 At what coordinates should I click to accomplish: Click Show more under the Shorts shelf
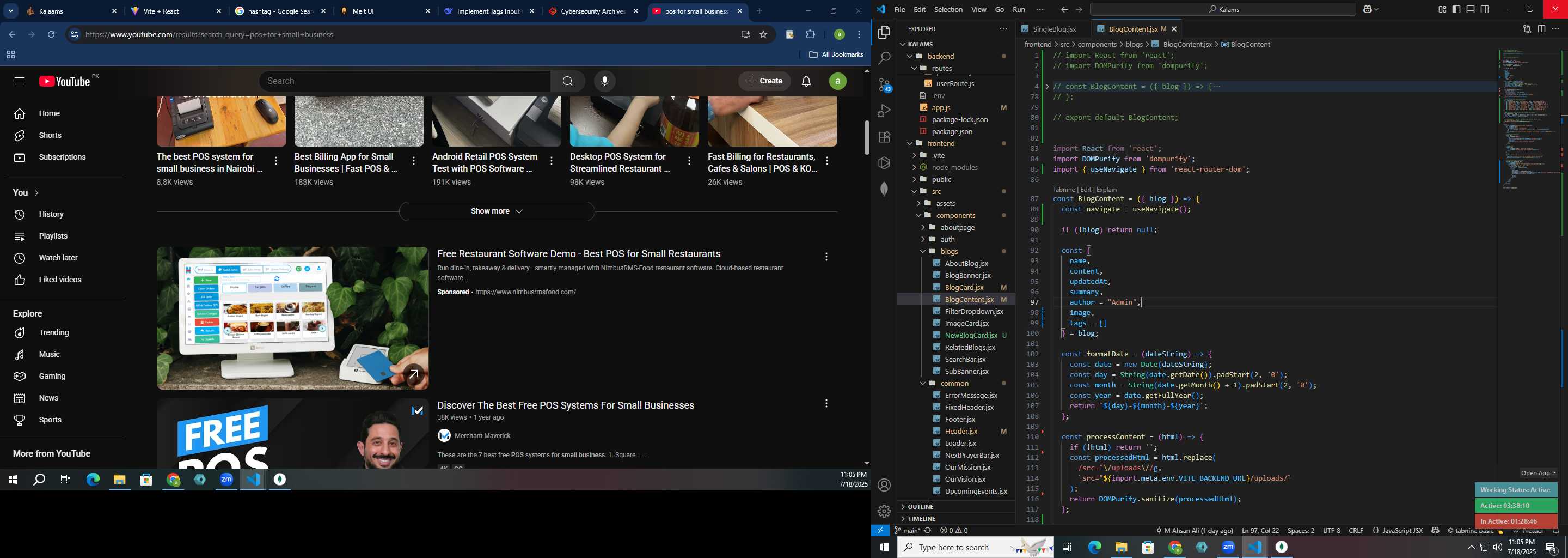(497, 211)
